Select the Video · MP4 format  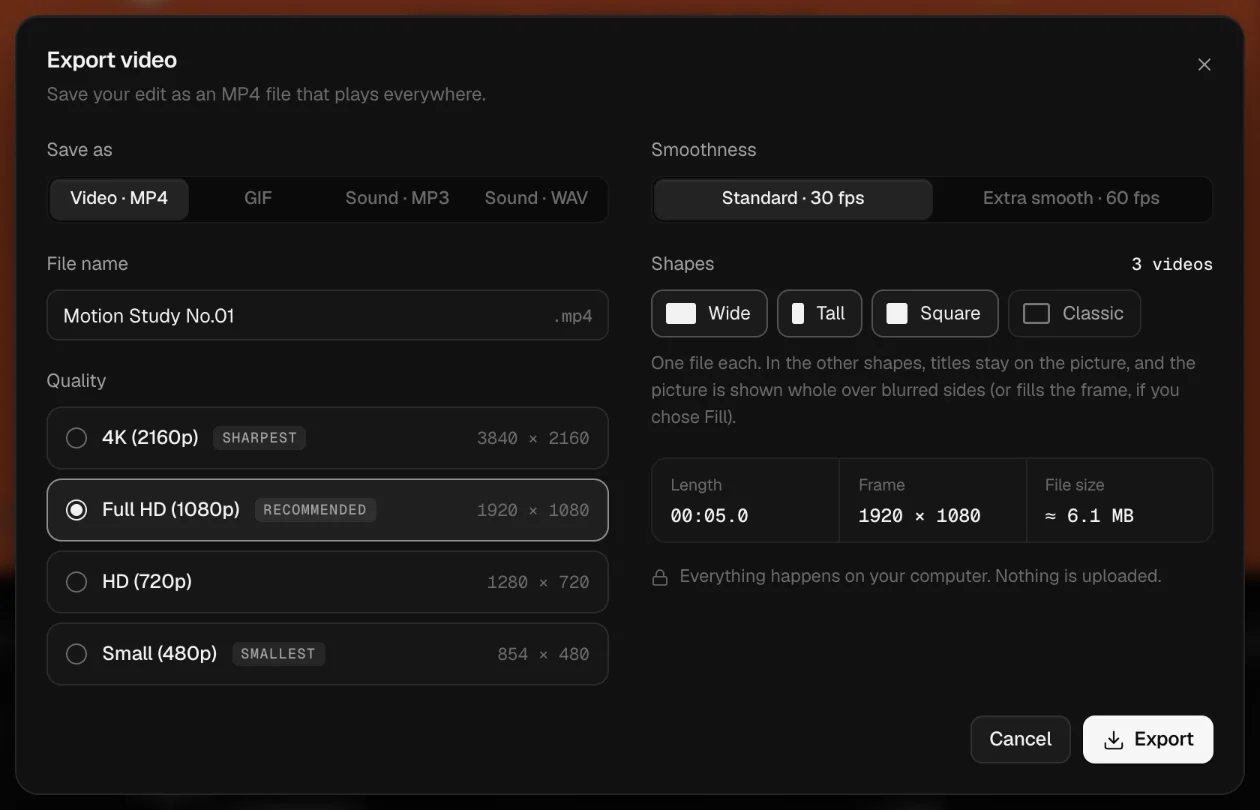[119, 198]
